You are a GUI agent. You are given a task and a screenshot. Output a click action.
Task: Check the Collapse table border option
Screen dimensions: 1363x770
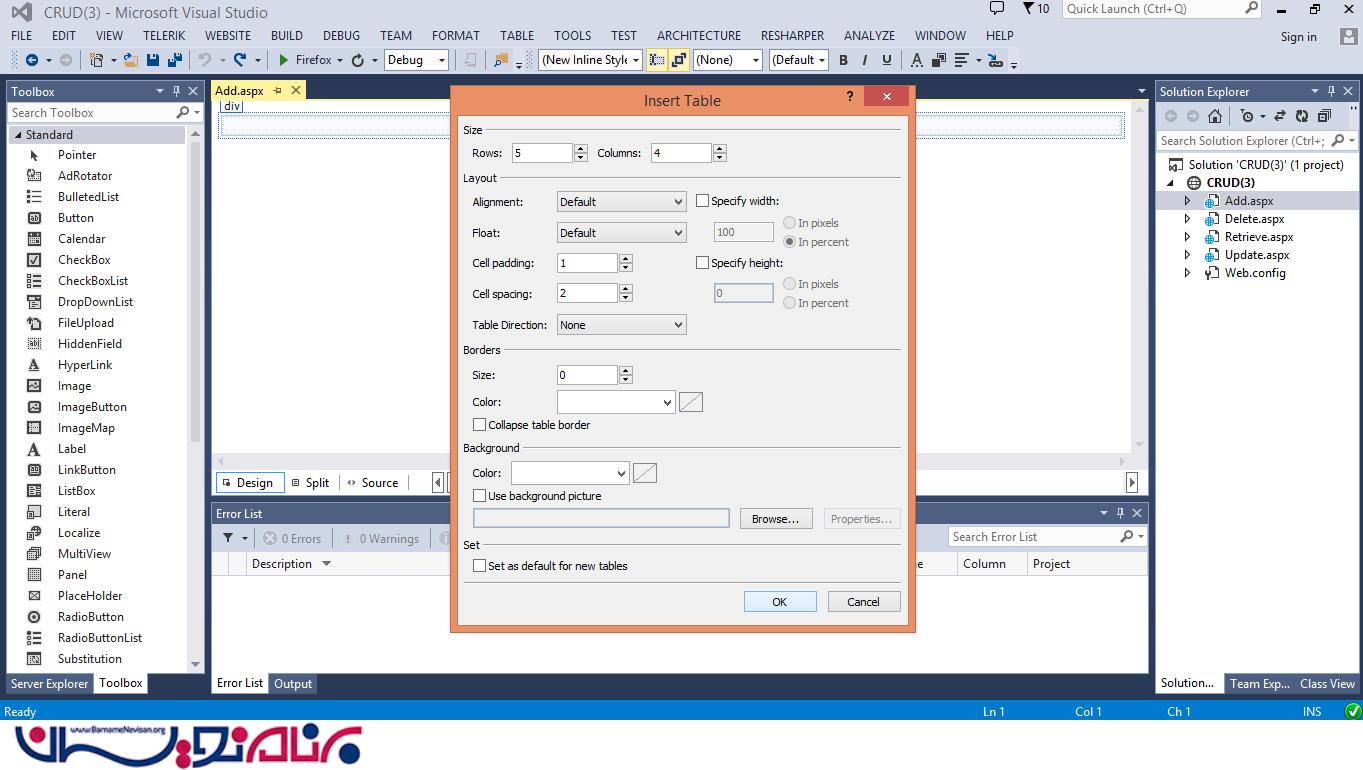[x=480, y=425]
